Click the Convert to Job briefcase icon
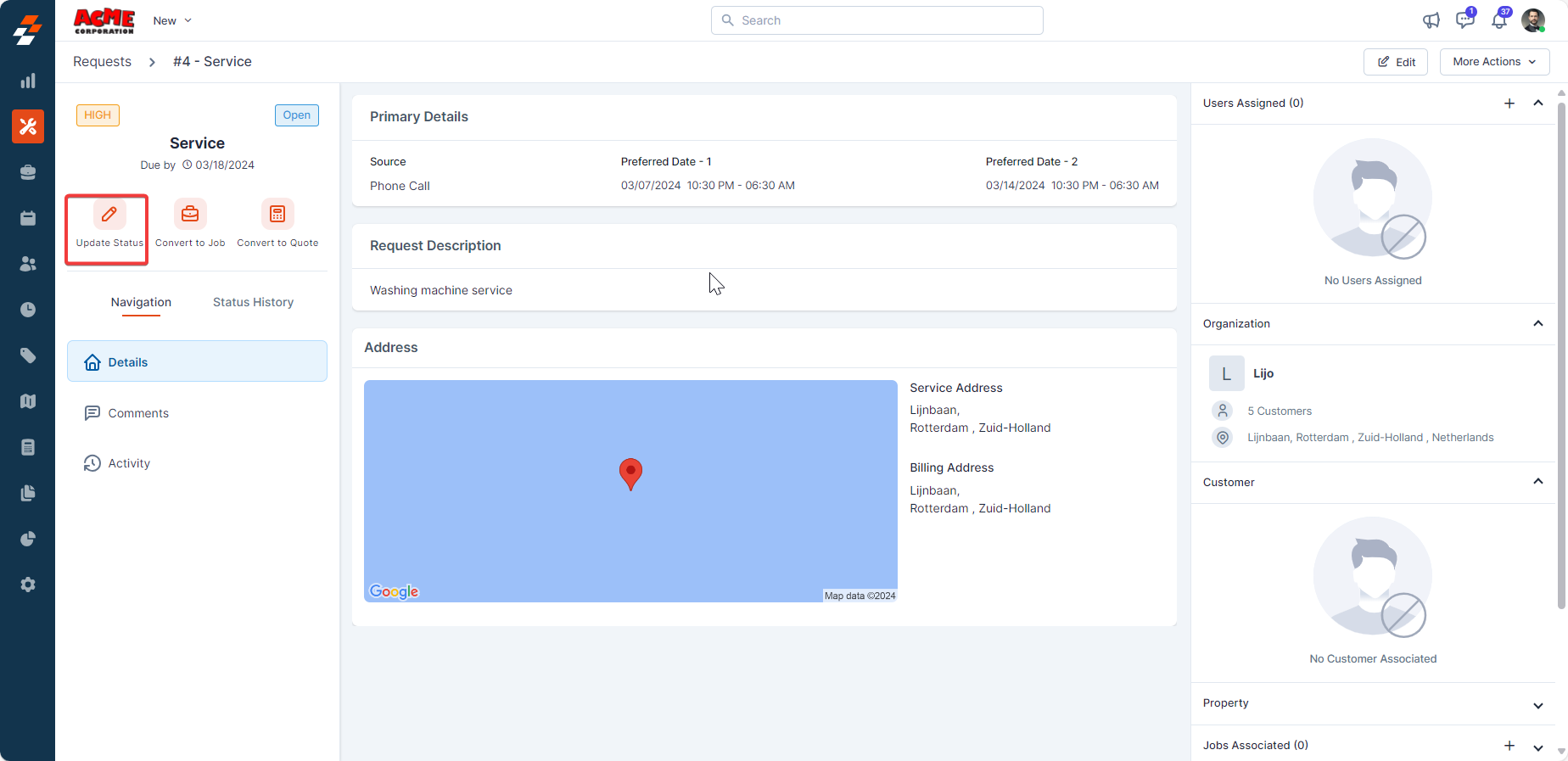 [190, 215]
